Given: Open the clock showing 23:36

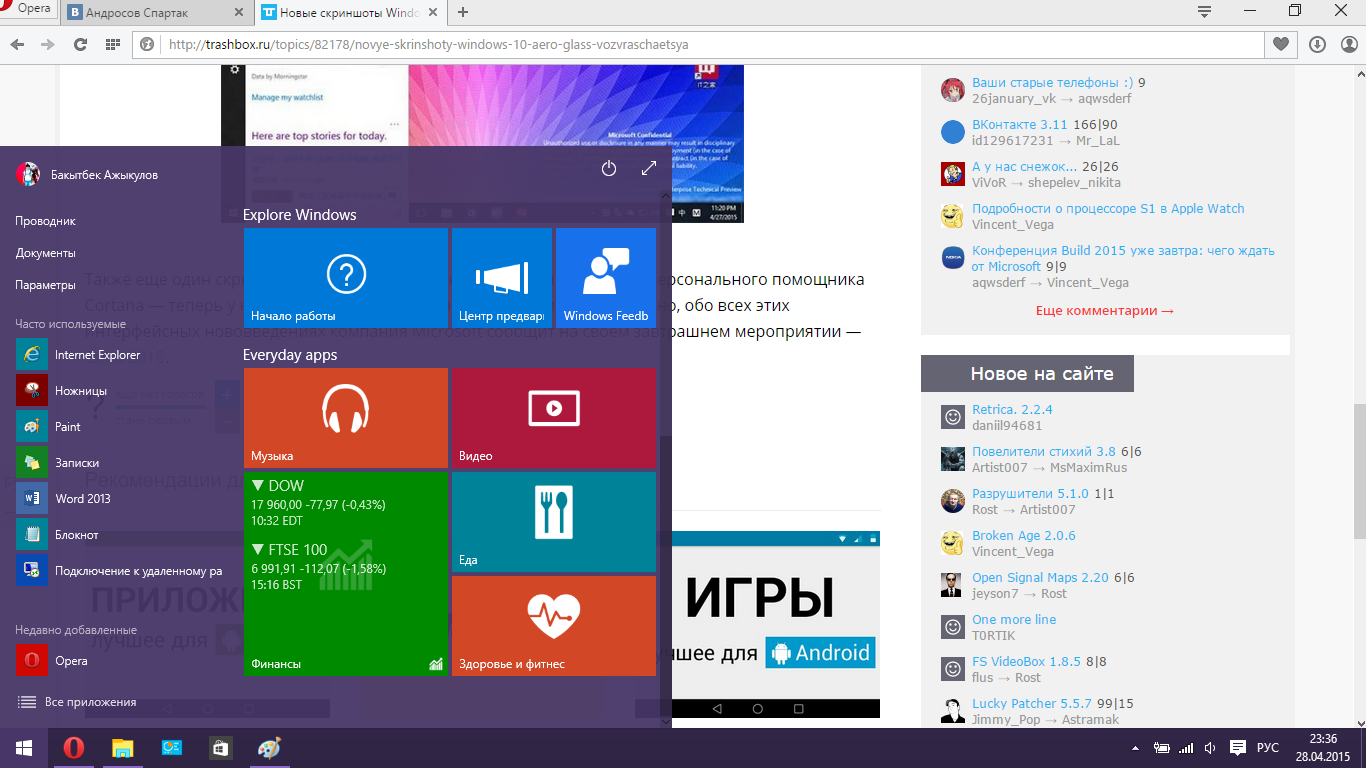Looking at the screenshot, I should pyautogui.click(x=1322, y=748).
